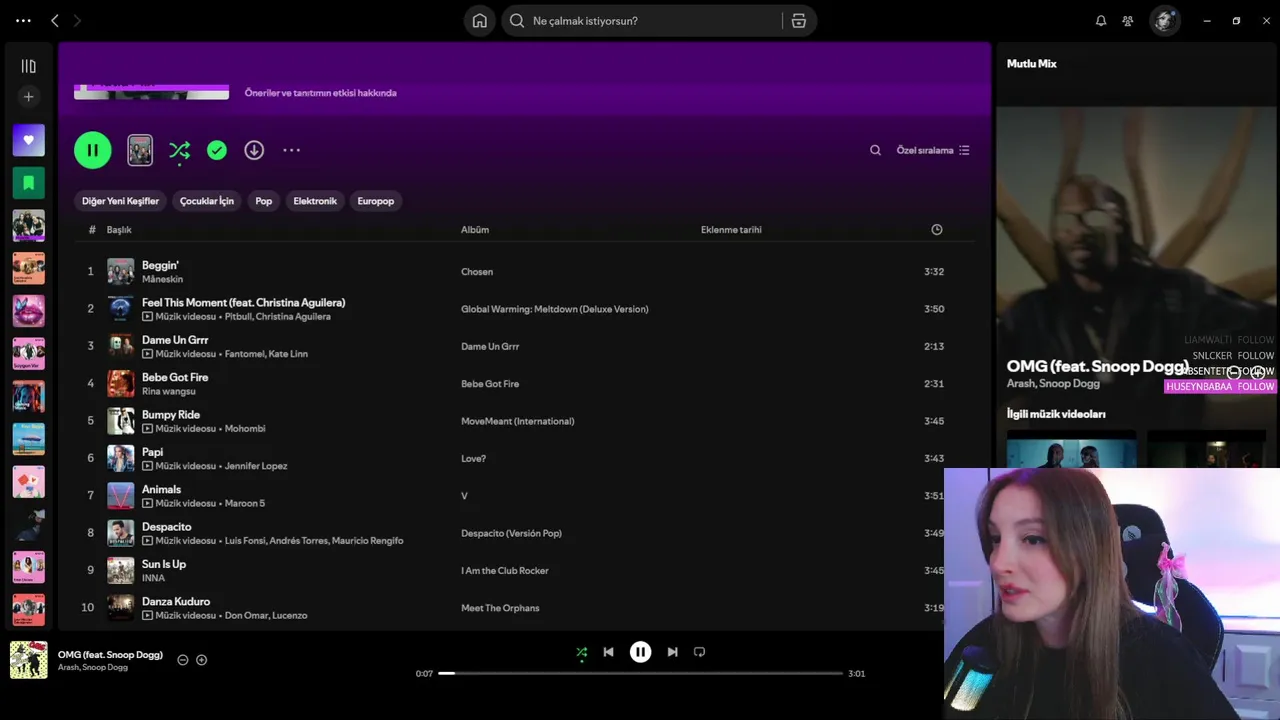Viewport: 1280px width, 720px height.
Task: Select Çocuklar İçin filter chip
Action: 207,201
